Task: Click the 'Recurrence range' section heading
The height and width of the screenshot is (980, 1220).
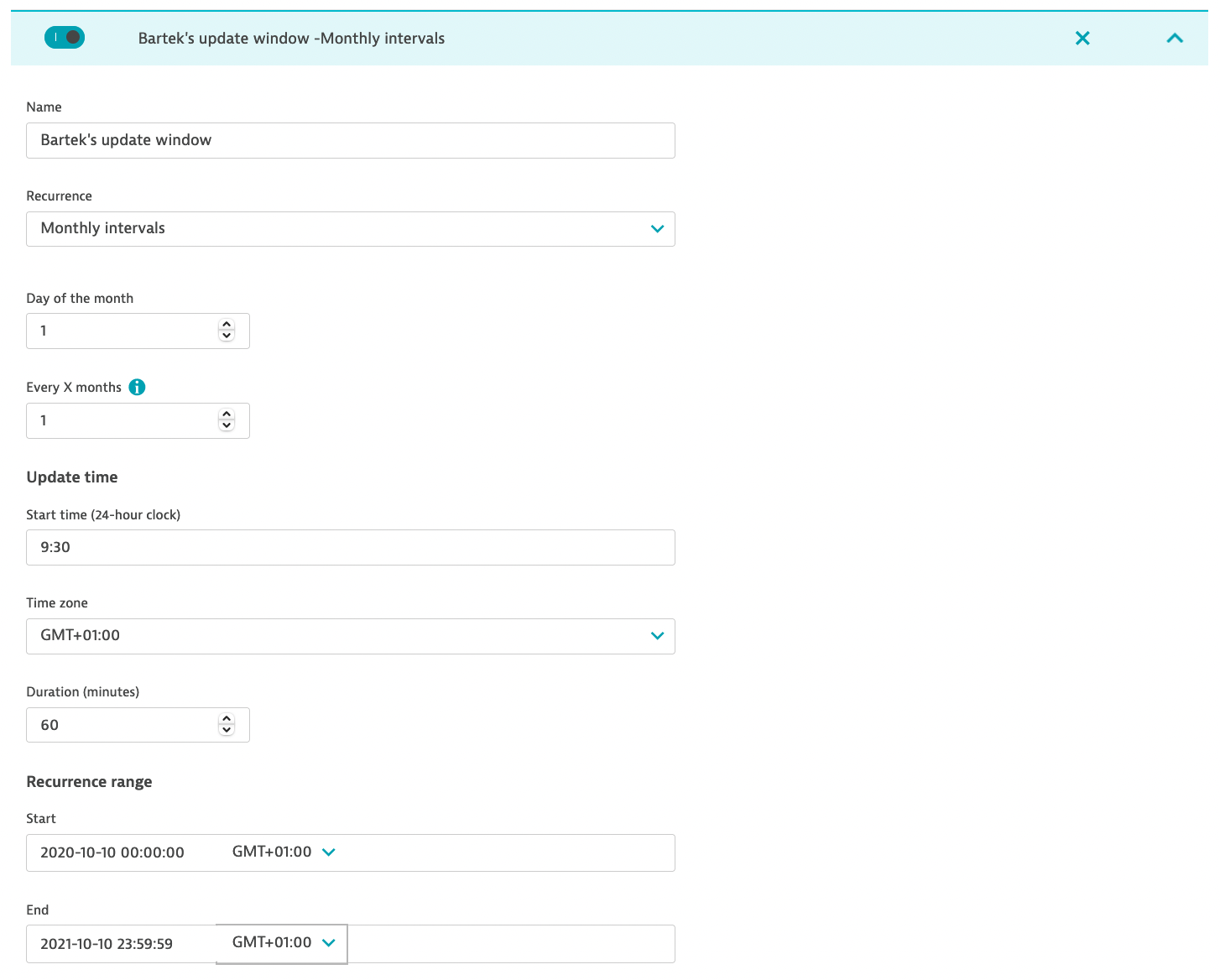Action: pos(89,782)
